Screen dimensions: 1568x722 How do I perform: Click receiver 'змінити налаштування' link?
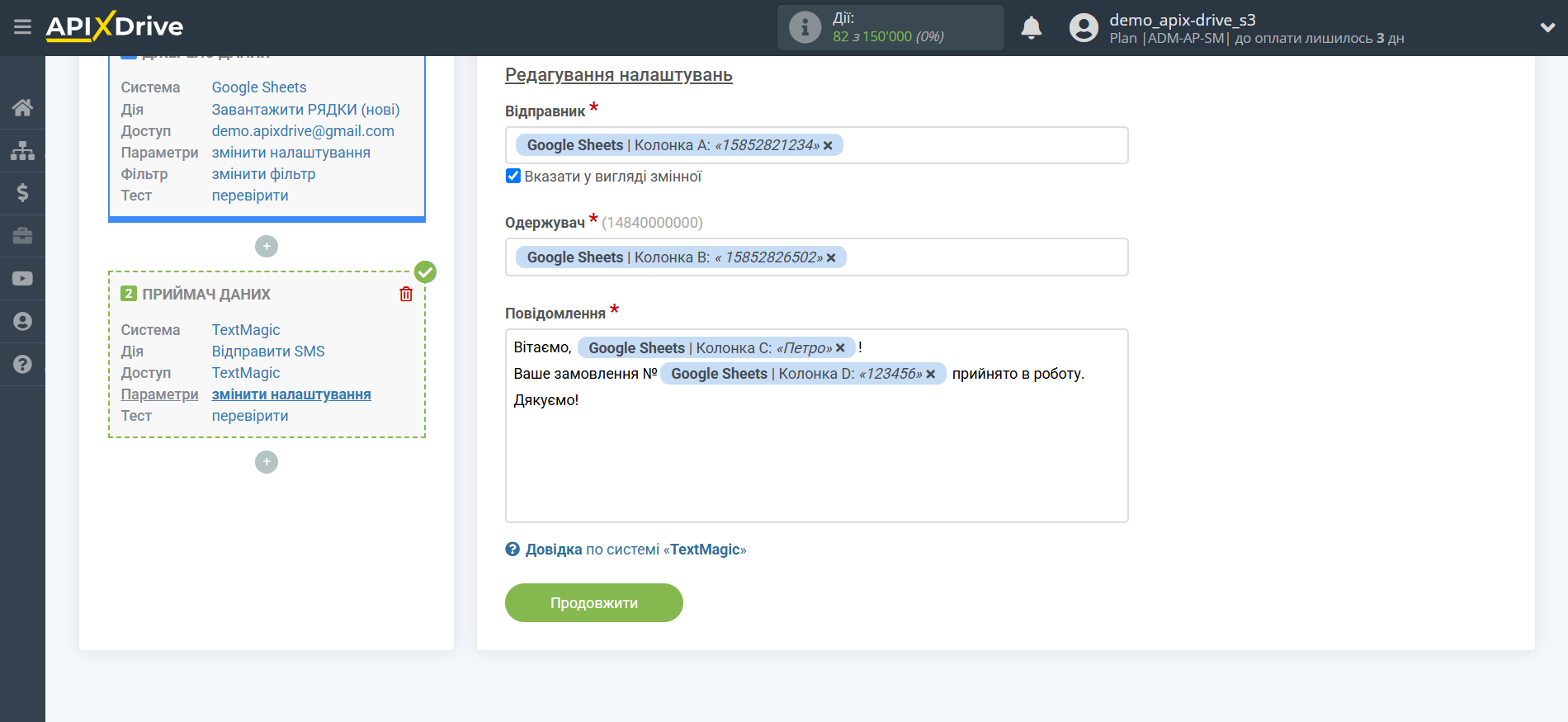point(291,394)
